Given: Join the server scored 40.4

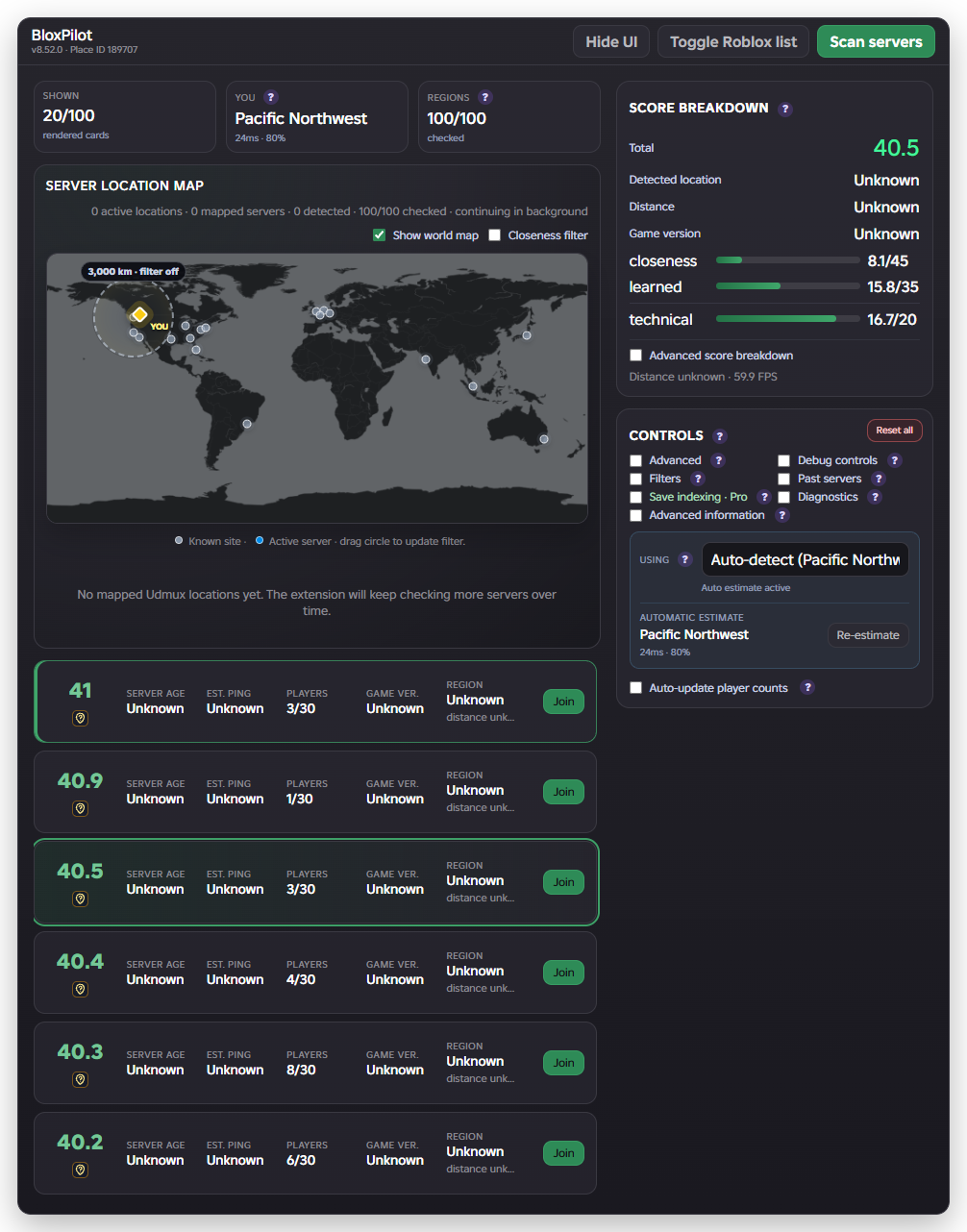Looking at the screenshot, I should coord(563,973).
